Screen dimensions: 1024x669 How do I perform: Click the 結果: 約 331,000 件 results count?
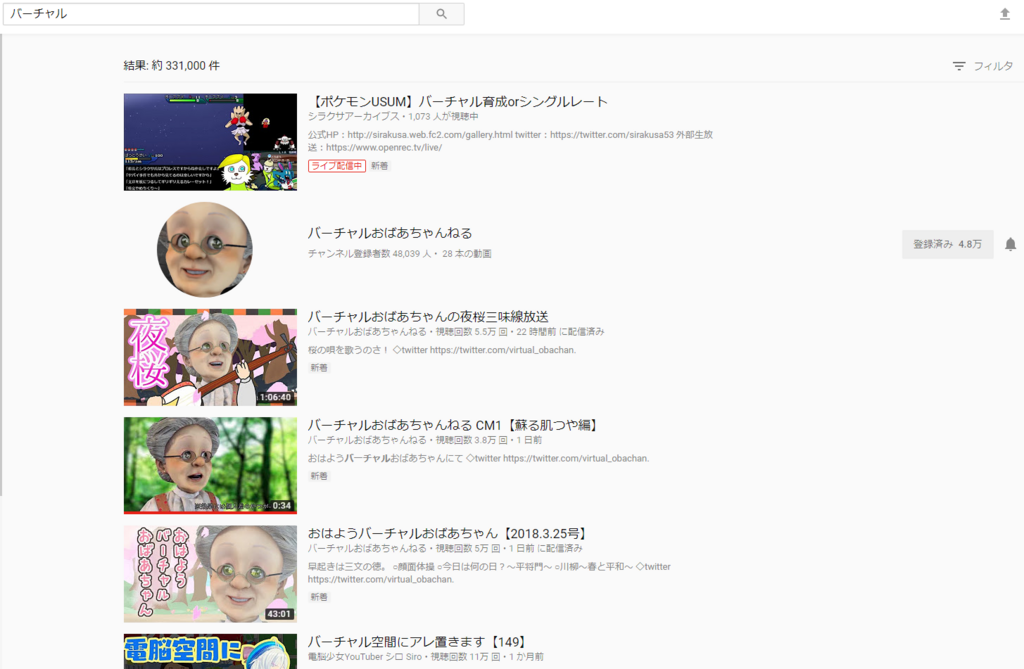[172, 66]
